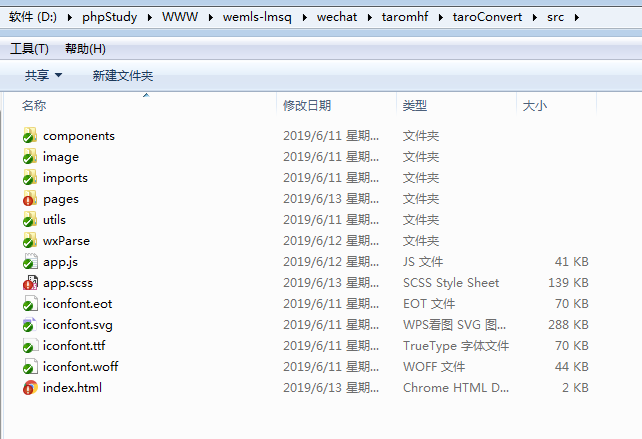The width and height of the screenshot is (642, 439).
Task: Click the WOFF 文件 type cell
Action: pos(434,367)
